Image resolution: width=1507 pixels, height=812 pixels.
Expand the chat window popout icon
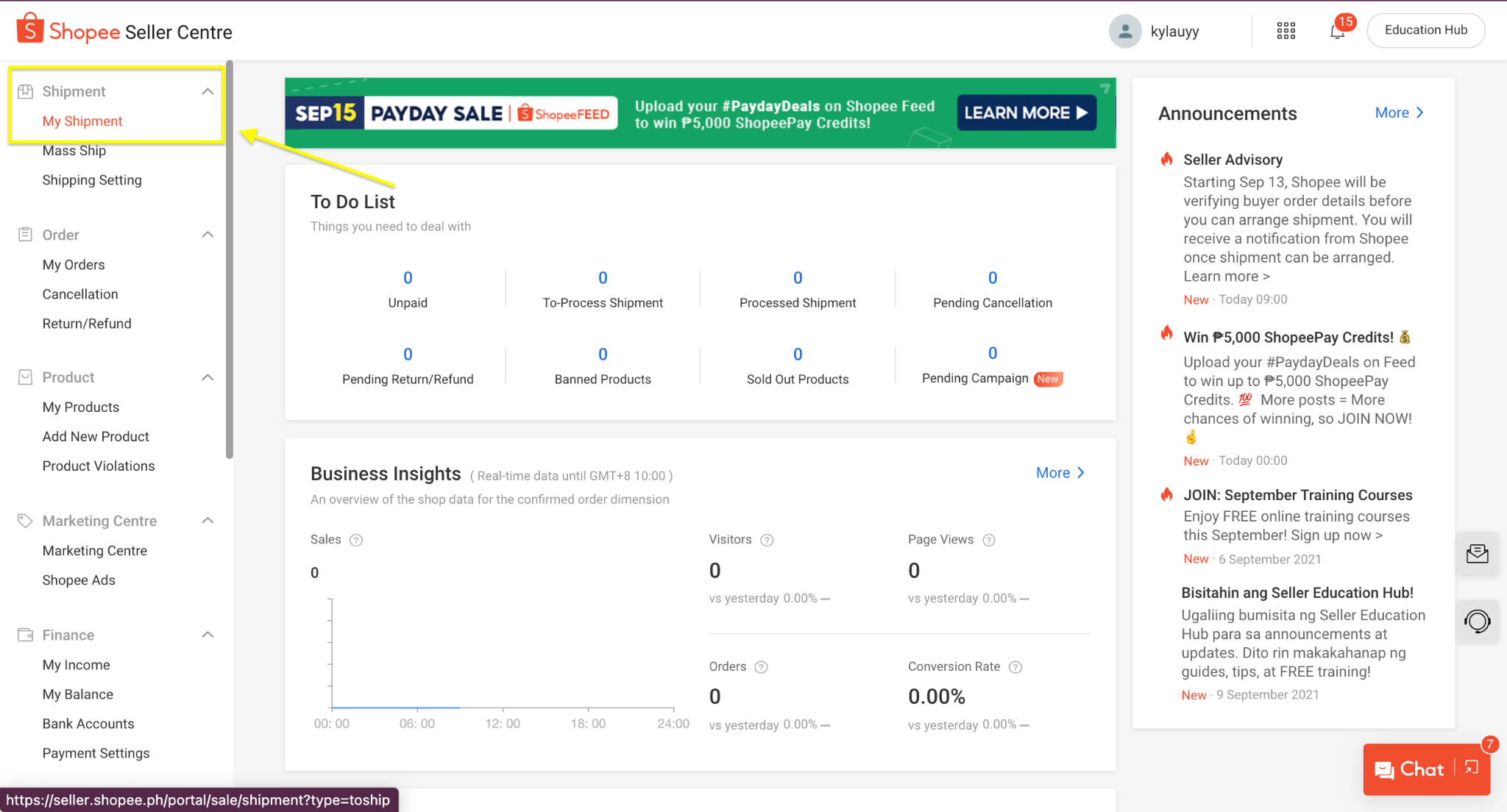[x=1472, y=768]
